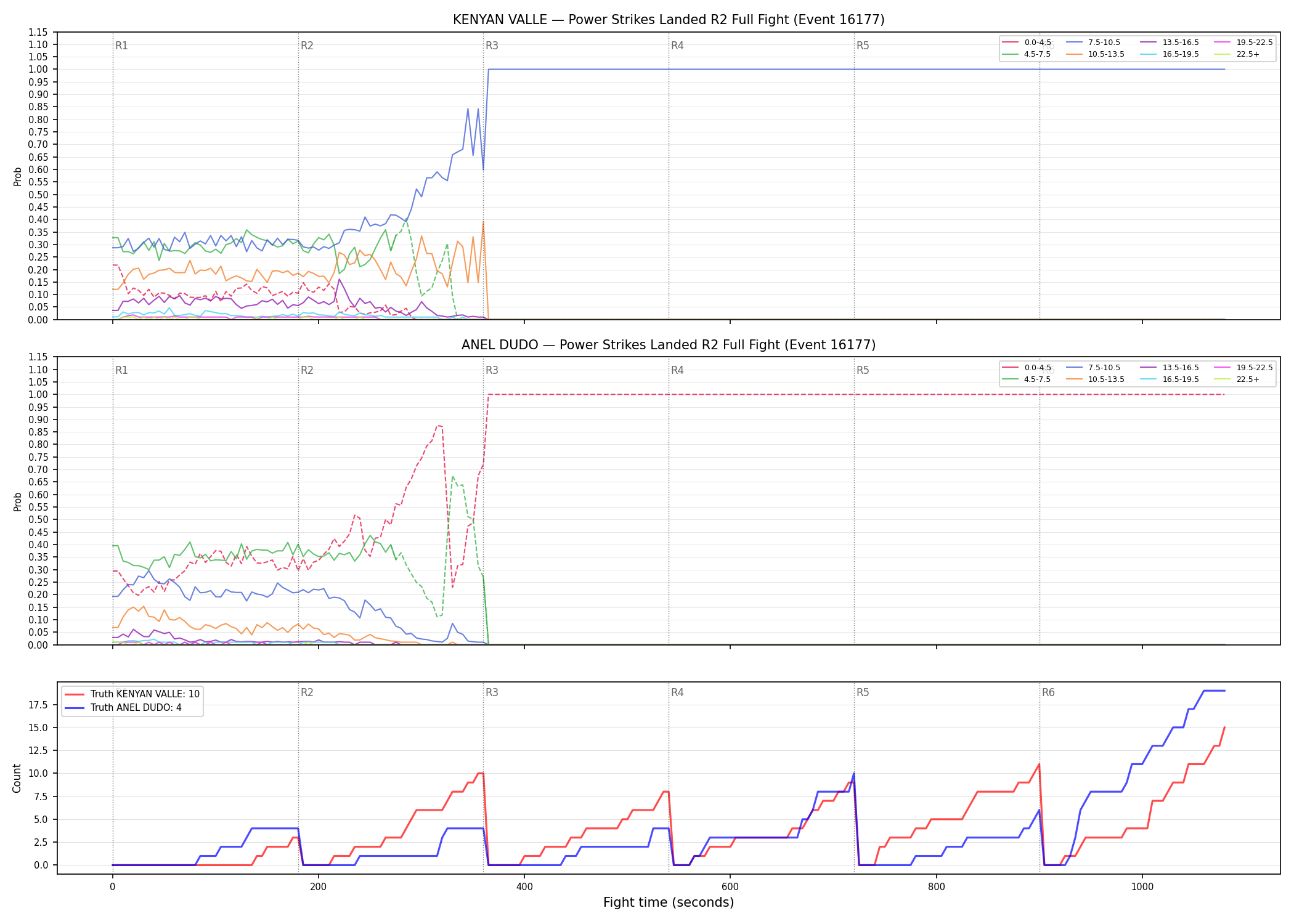
Task: Select '0.0-4.5' legend entry in KENYAN VALLE chart
Action: coord(1027,43)
